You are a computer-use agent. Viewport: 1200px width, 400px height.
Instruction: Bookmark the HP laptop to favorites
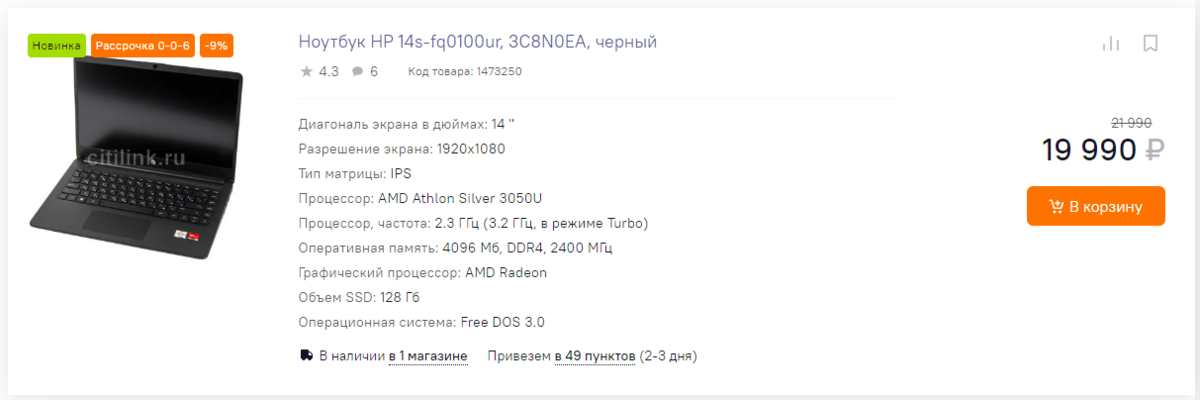1150,43
